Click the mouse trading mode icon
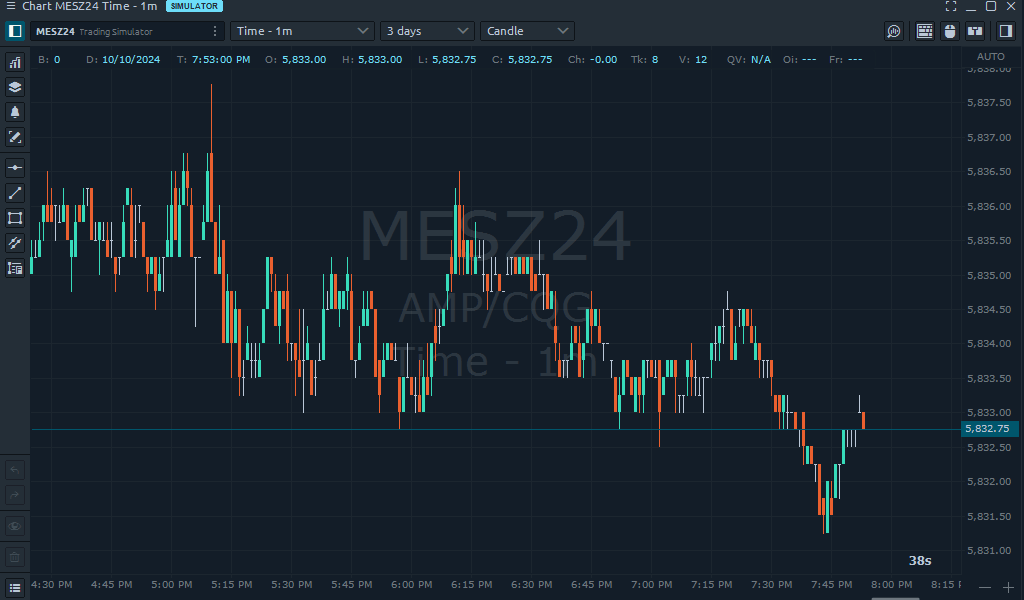The width and height of the screenshot is (1024, 600). (950, 31)
